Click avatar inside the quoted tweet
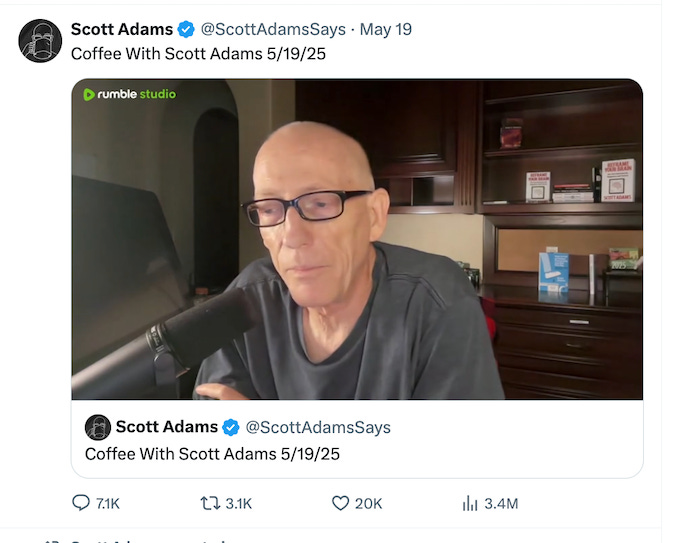This screenshot has height=543, width=676. click(x=98, y=427)
